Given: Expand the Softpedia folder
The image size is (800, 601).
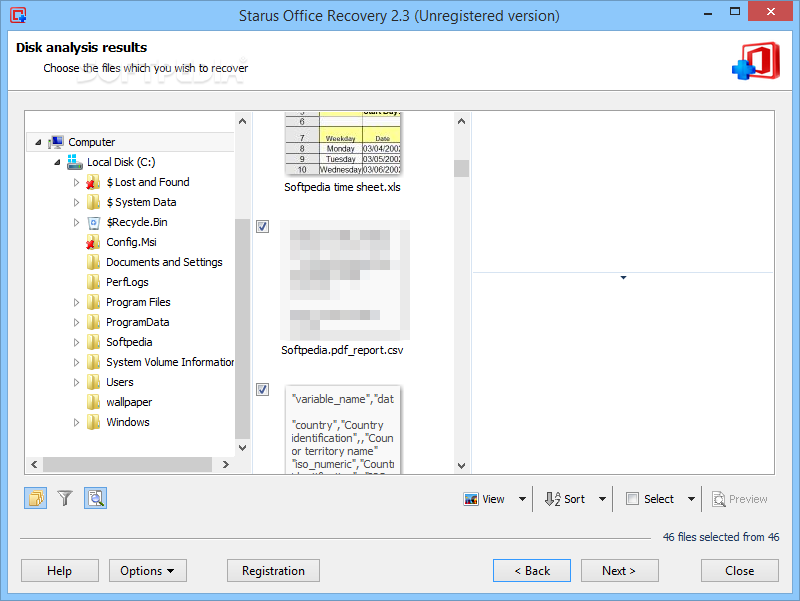Looking at the screenshot, I should (x=77, y=342).
